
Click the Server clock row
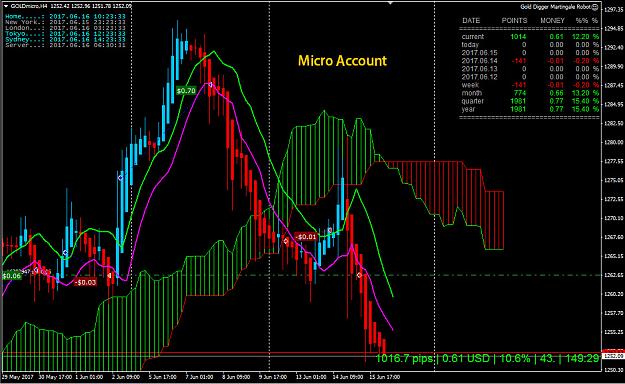pyautogui.click(x=65, y=45)
